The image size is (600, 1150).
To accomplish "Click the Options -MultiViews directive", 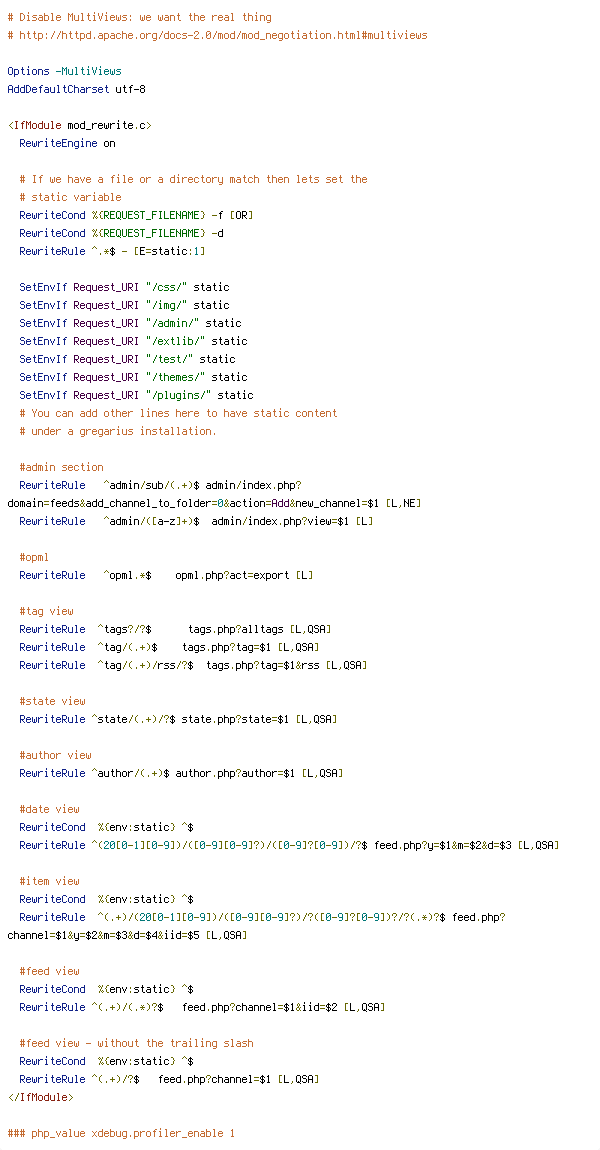I will pyautogui.click(x=65, y=71).
